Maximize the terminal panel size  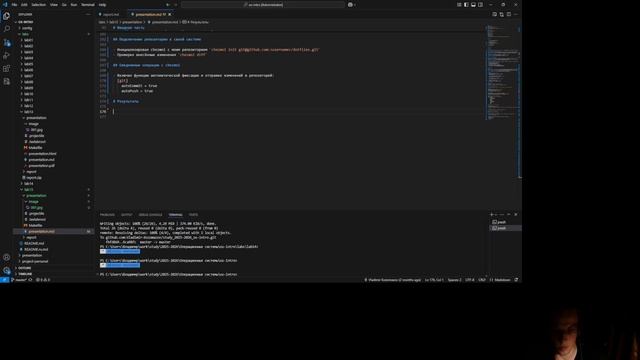pos(509,214)
